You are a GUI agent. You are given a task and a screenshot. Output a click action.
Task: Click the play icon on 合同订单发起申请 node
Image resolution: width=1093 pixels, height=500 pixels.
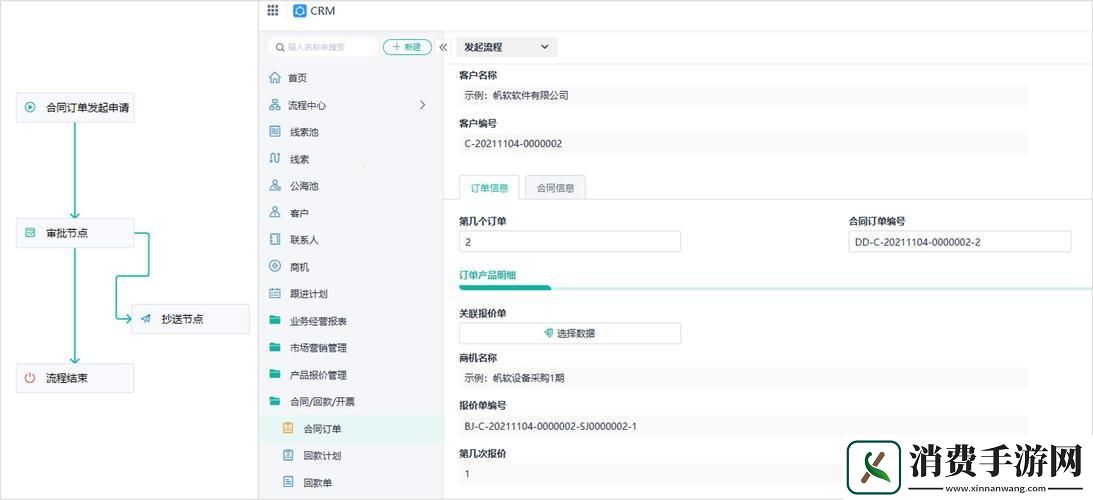(30, 107)
